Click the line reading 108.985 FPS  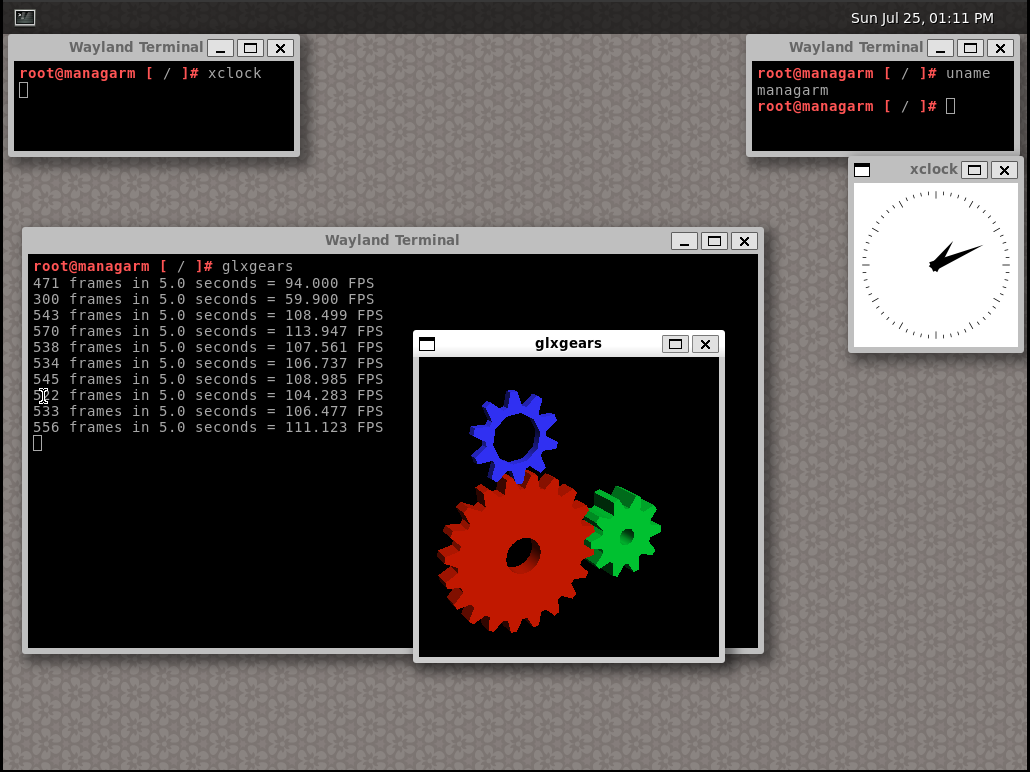208,379
